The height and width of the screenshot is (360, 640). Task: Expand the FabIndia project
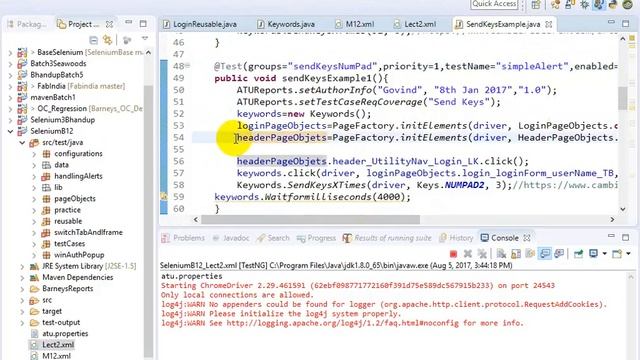click(x=10, y=87)
